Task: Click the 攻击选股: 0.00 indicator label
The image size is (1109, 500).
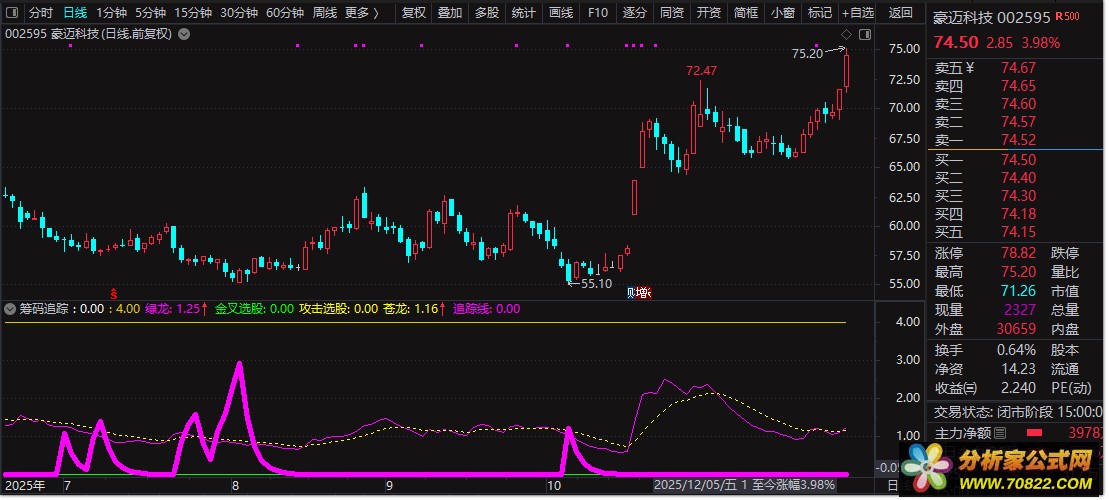Action: click(339, 308)
